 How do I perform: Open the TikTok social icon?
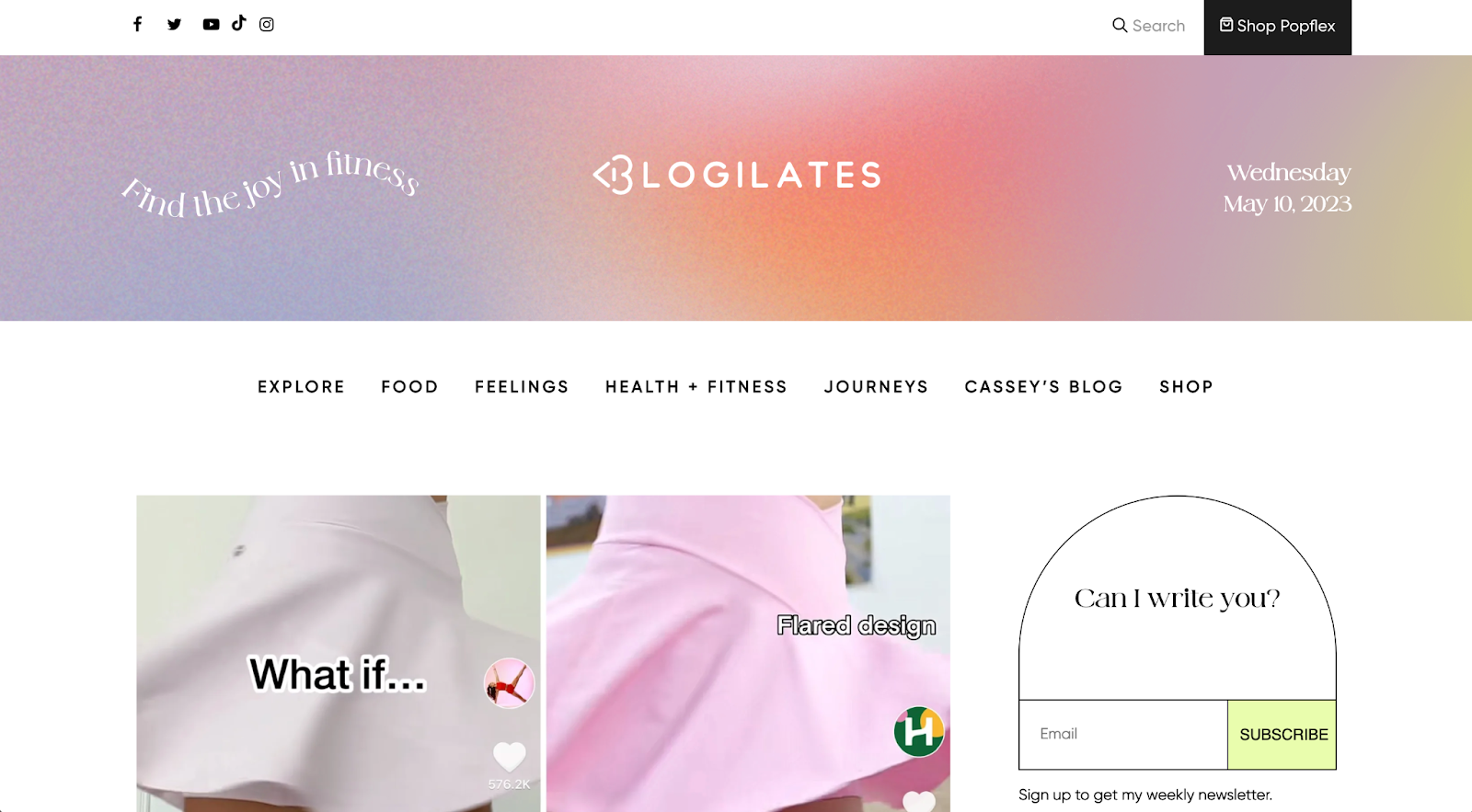click(239, 23)
